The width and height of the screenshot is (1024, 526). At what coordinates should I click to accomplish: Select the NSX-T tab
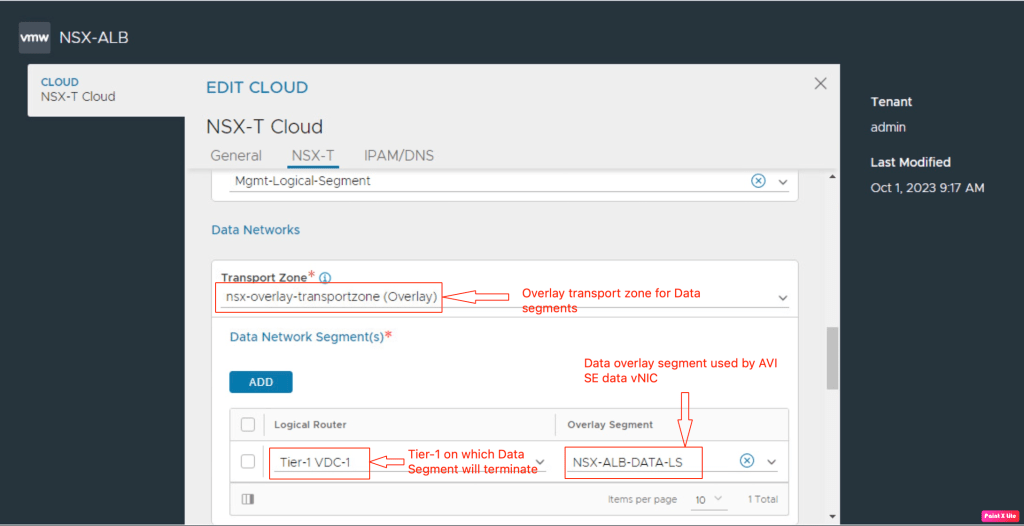[312, 156]
